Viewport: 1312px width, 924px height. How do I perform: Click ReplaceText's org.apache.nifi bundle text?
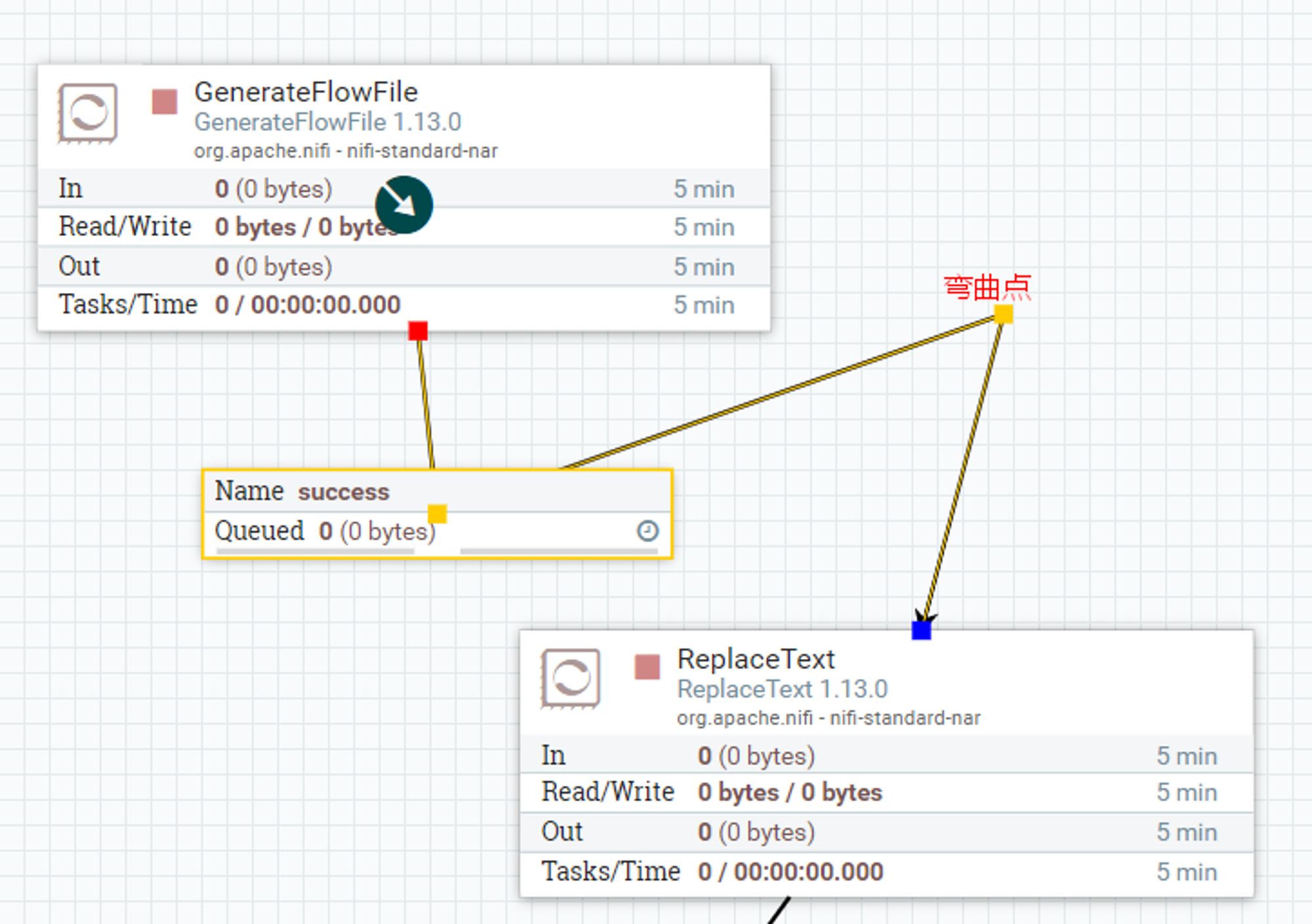pos(829,718)
